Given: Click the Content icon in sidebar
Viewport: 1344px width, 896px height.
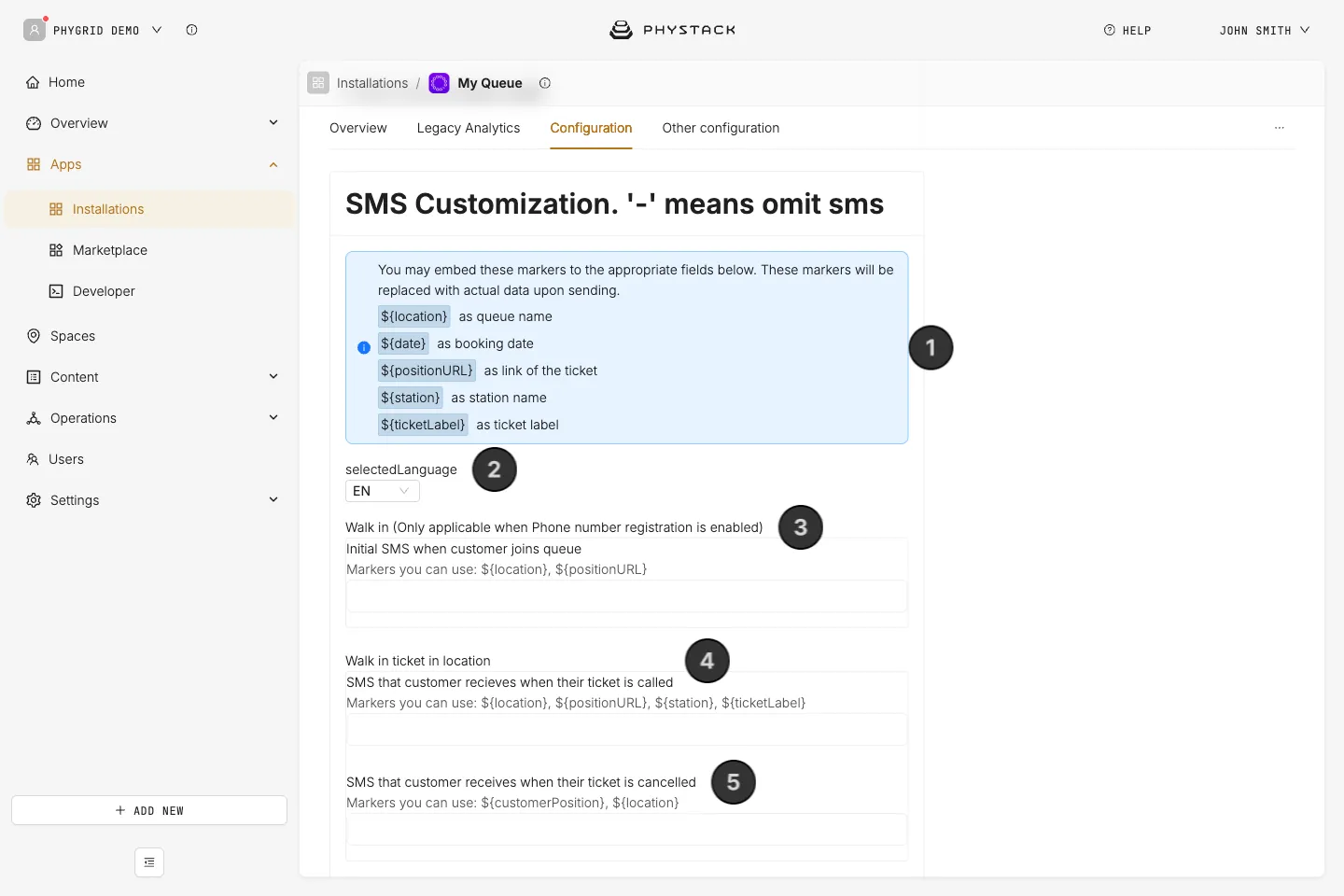Looking at the screenshot, I should [x=34, y=377].
